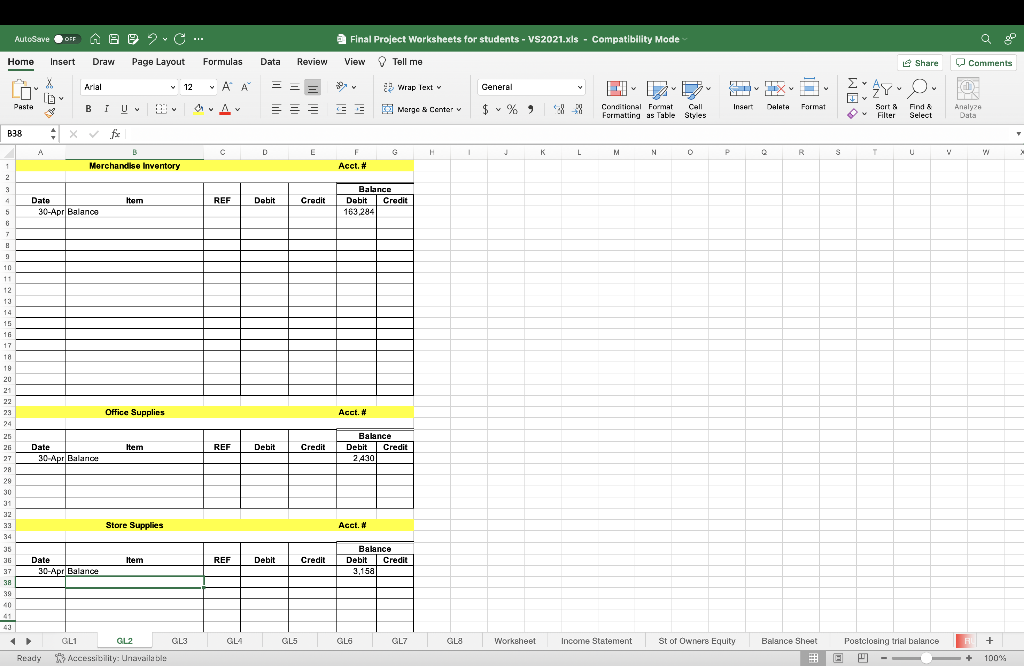Image resolution: width=1024 pixels, height=666 pixels.
Task: Toggle bottom vertical alignment
Action: pyautogui.click(x=313, y=87)
